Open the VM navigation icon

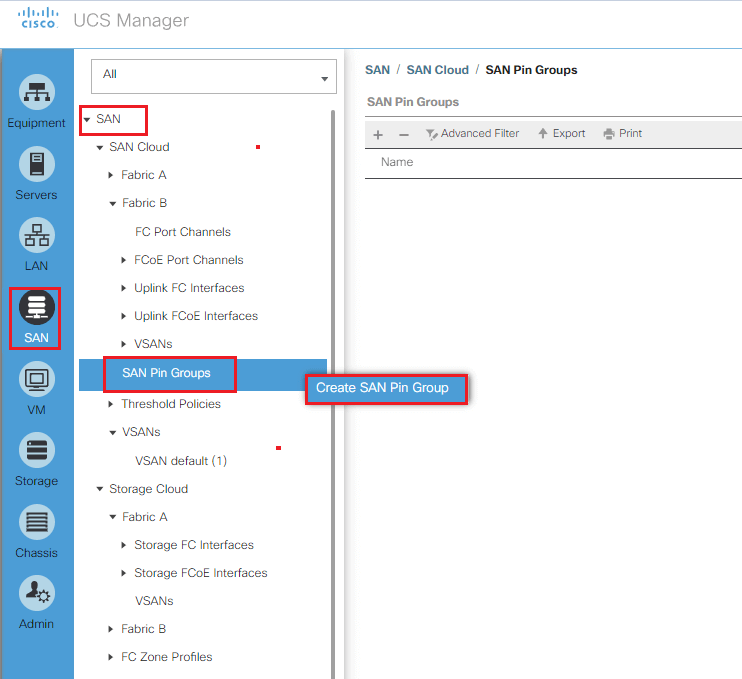coord(36,379)
